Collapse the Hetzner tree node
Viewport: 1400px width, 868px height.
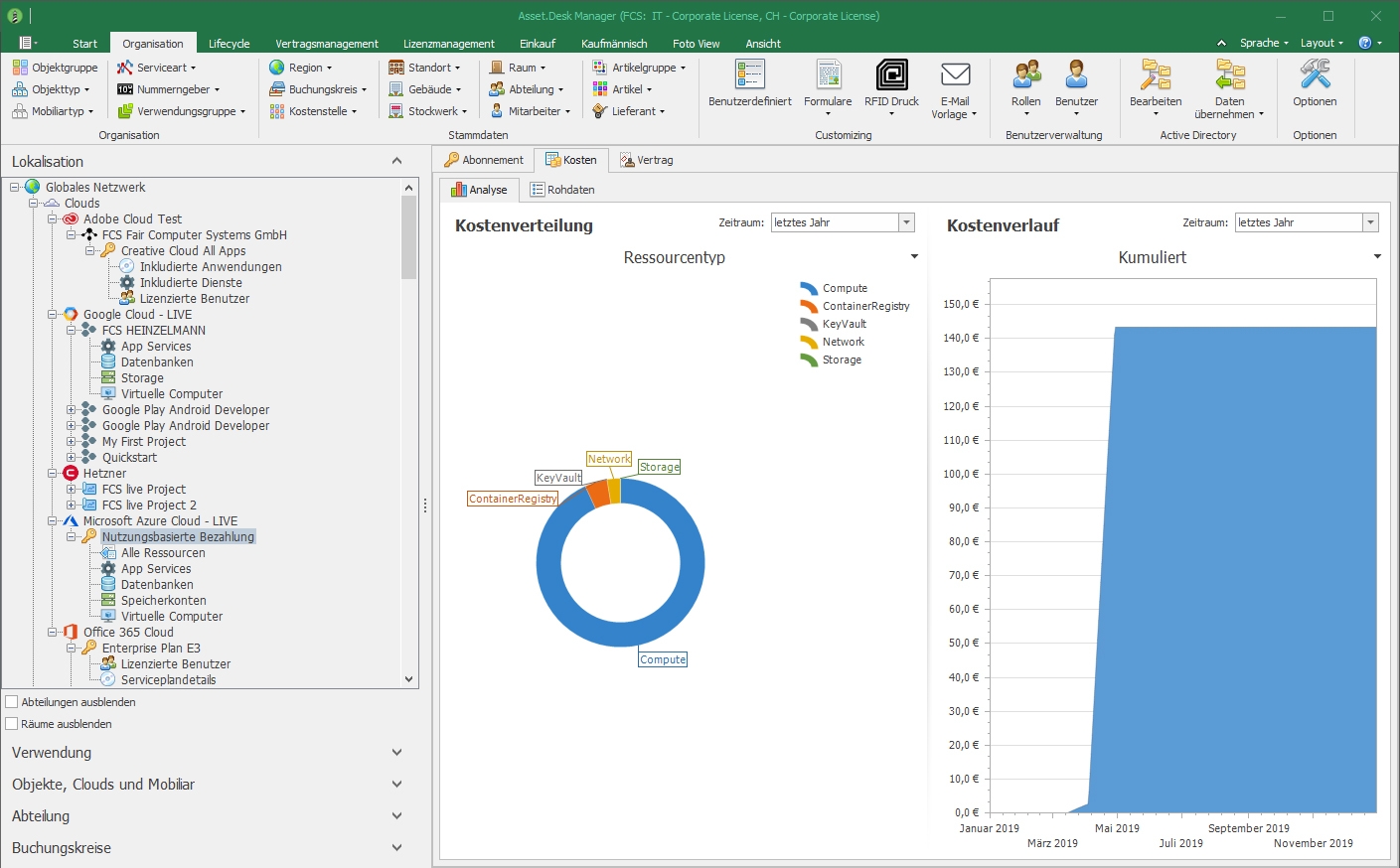[x=53, y=474]
